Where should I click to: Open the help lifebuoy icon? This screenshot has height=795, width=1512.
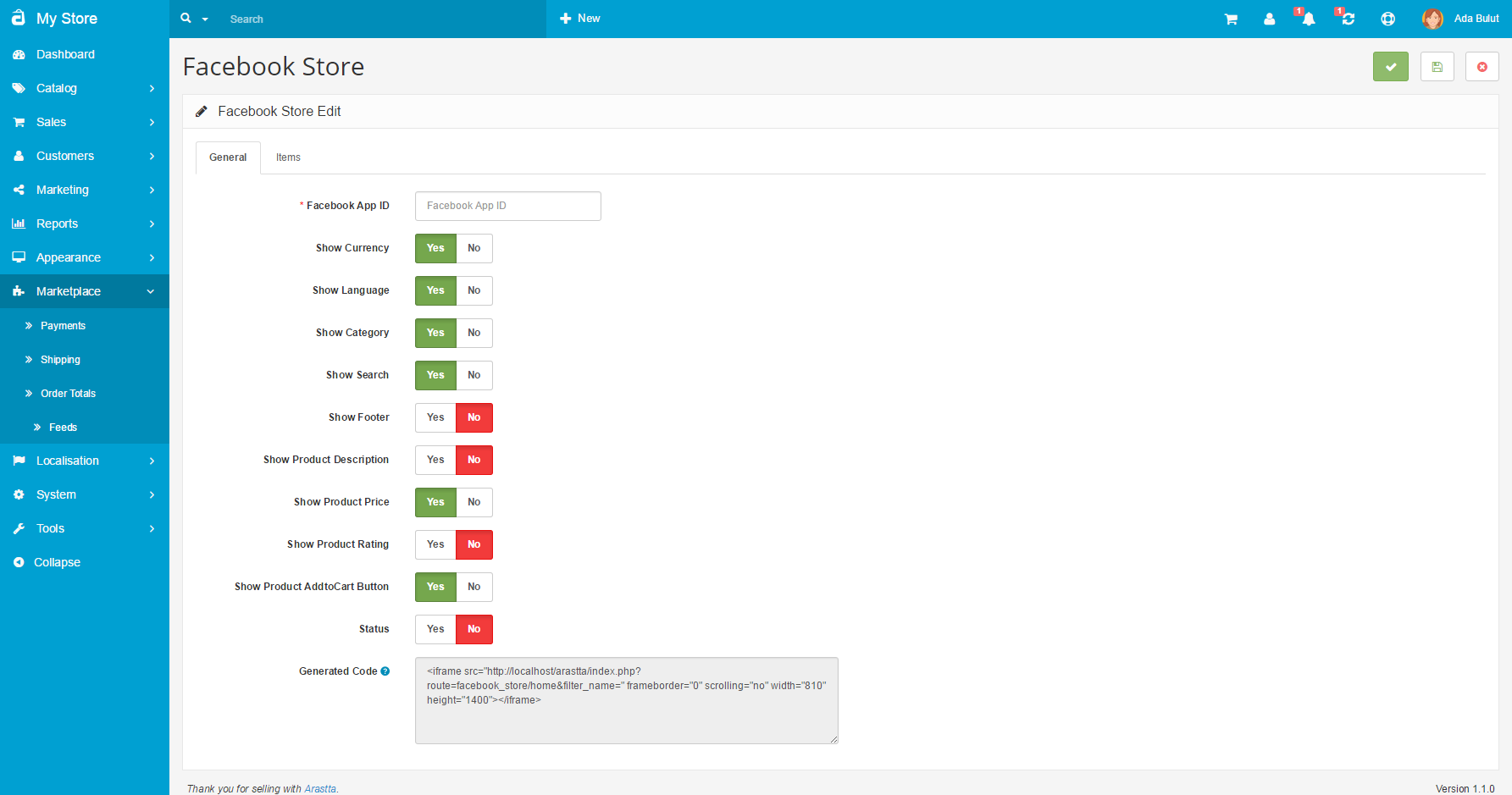(1387, 19)
